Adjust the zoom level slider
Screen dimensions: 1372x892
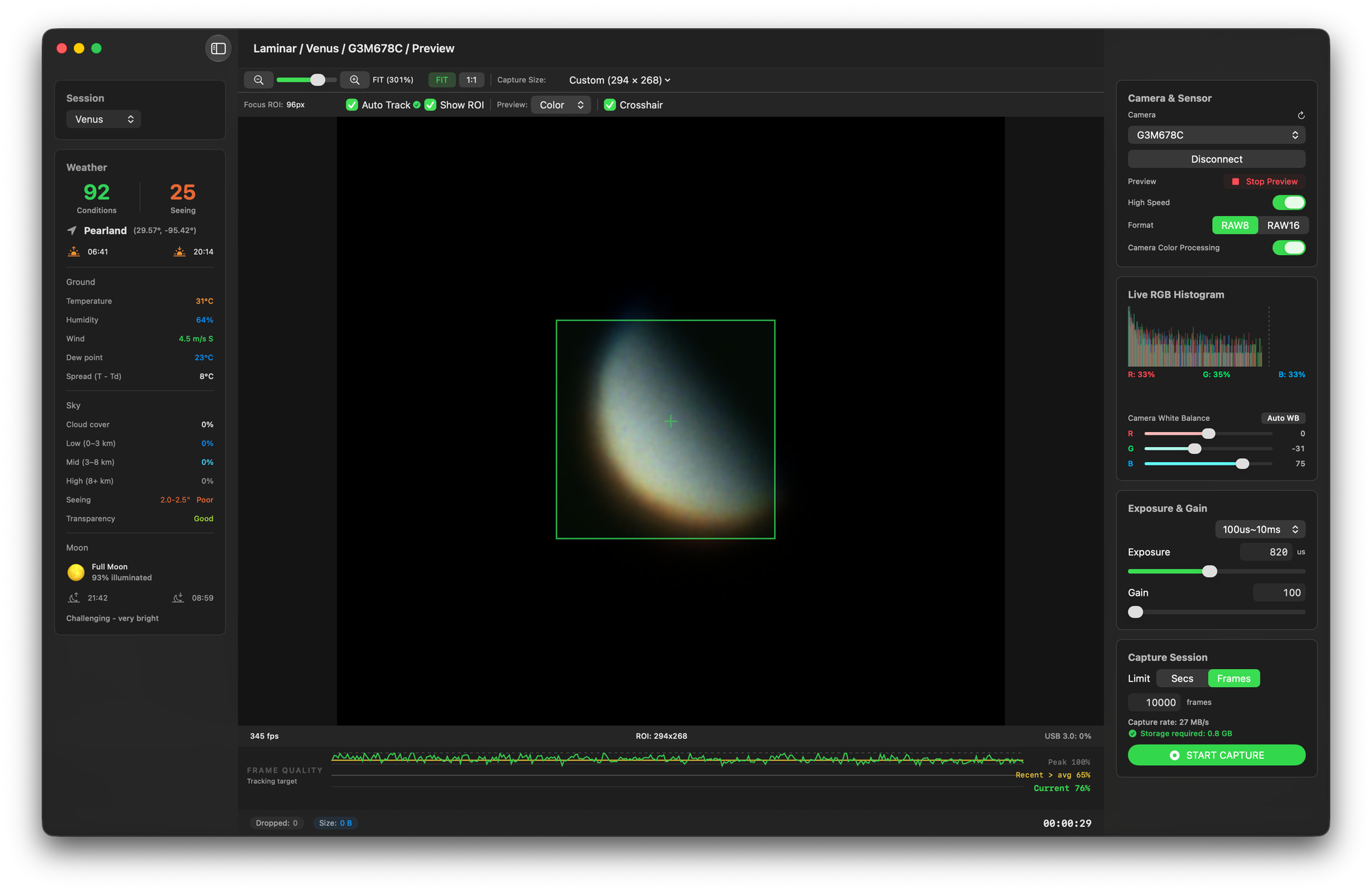point(306,80)
